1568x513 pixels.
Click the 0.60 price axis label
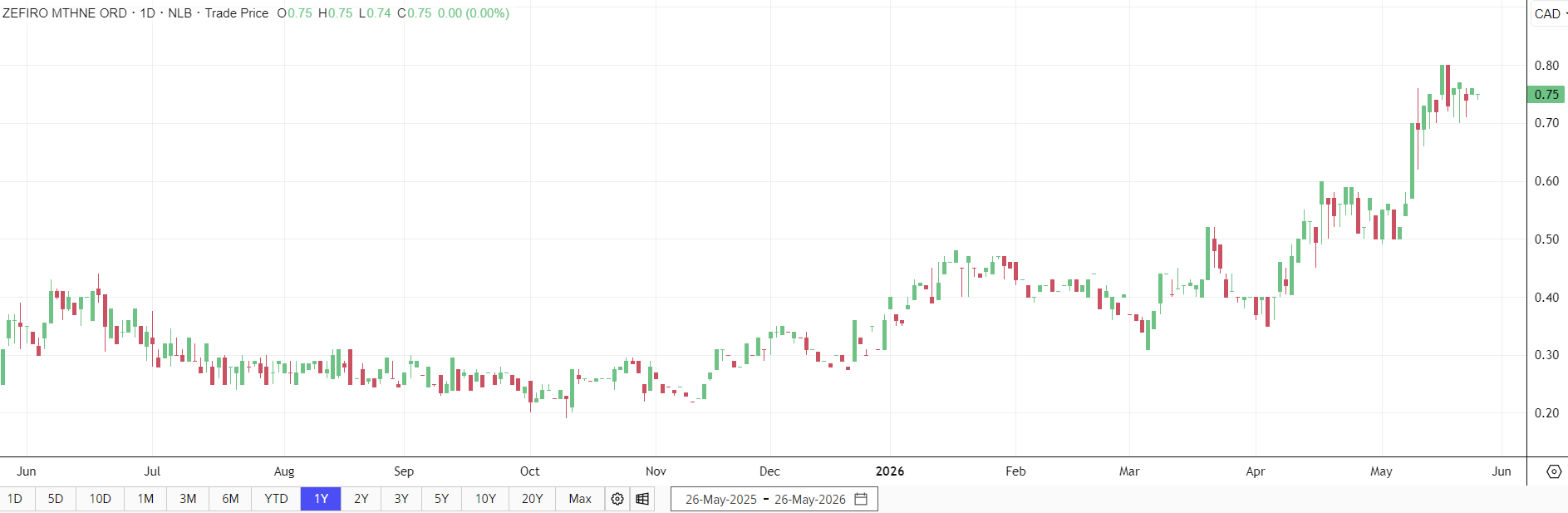click(x=1546, y=181)
